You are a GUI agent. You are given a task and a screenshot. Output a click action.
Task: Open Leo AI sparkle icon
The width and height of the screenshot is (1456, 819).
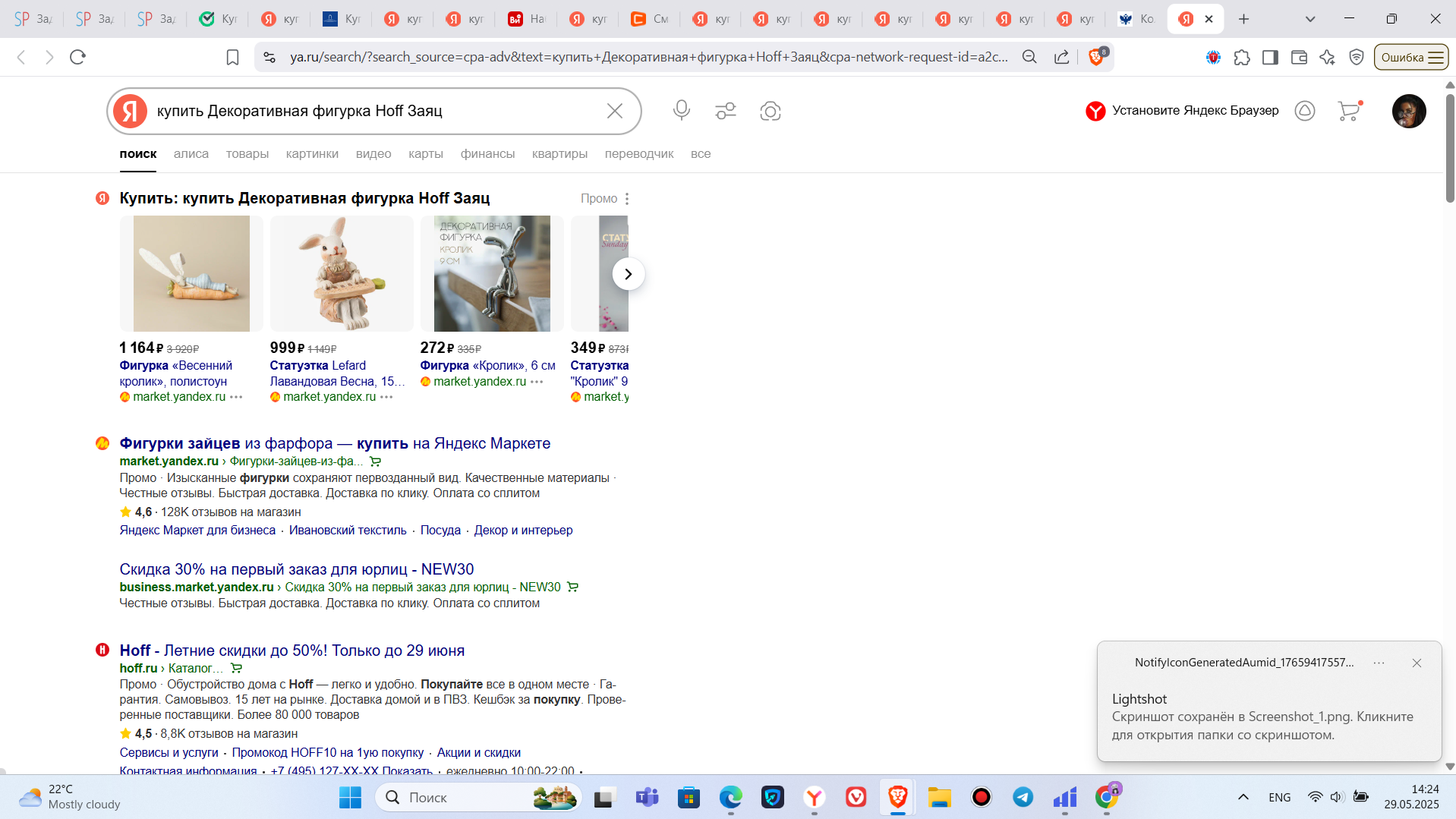click(1327, 57)
